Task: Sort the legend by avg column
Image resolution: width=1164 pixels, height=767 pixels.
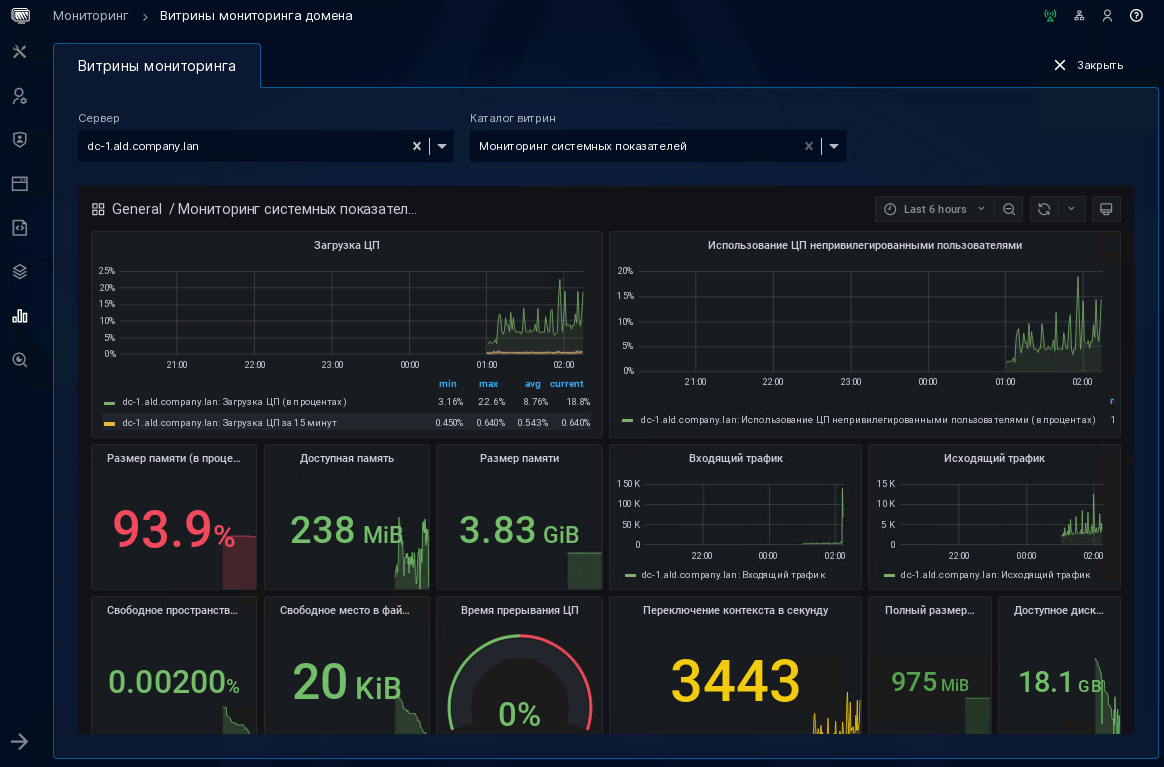Action: [532, 384]
